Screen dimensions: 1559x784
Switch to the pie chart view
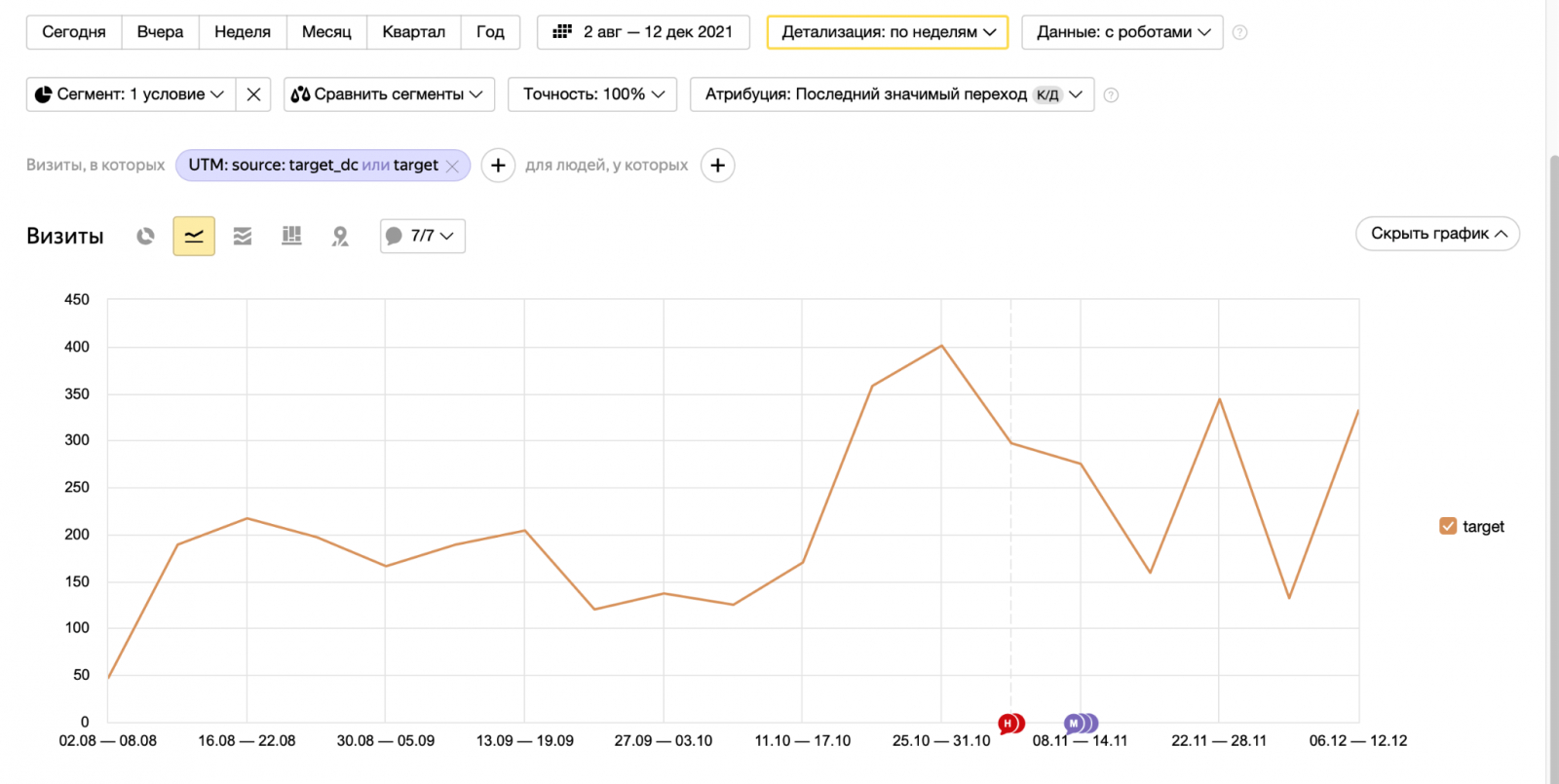coord(145,236)
